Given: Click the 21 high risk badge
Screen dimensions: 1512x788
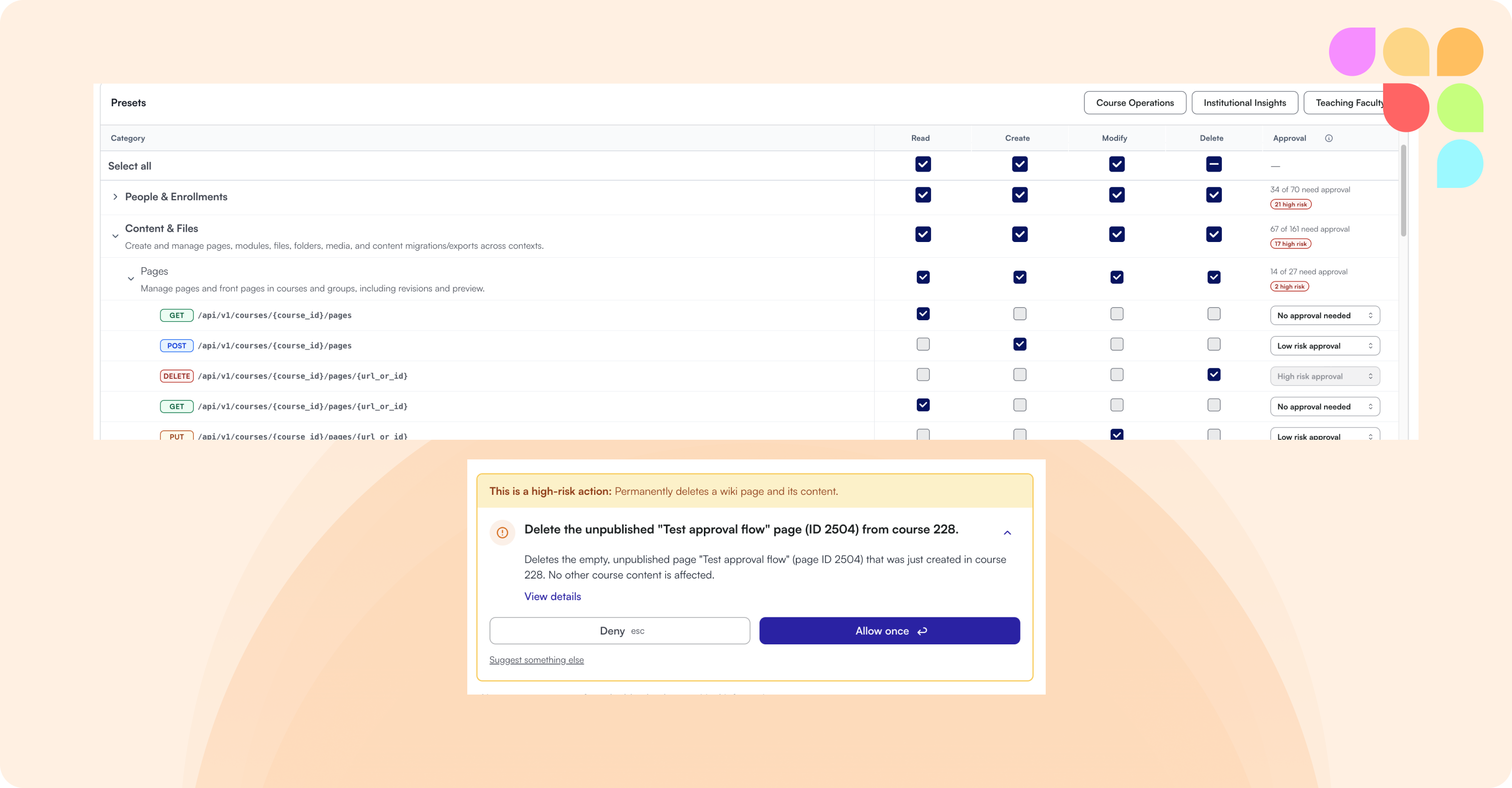Looking at the screenshot, I should (1290, 204).
